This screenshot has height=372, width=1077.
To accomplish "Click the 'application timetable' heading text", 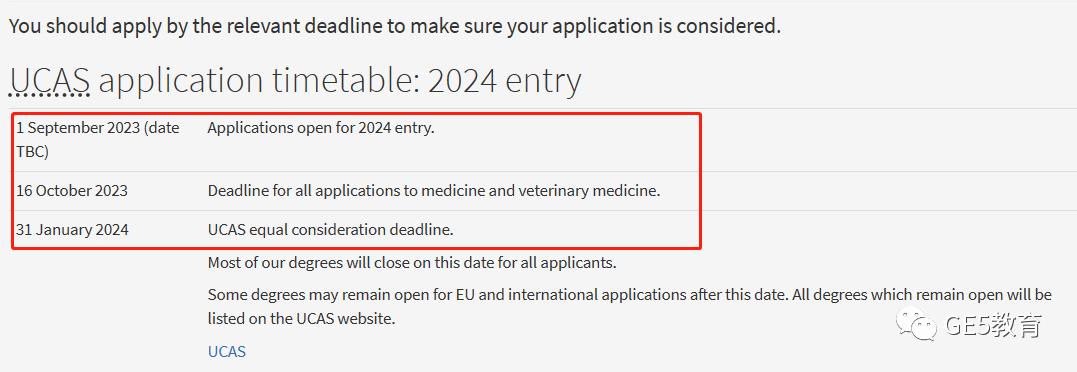I will (x=260, y=81).
